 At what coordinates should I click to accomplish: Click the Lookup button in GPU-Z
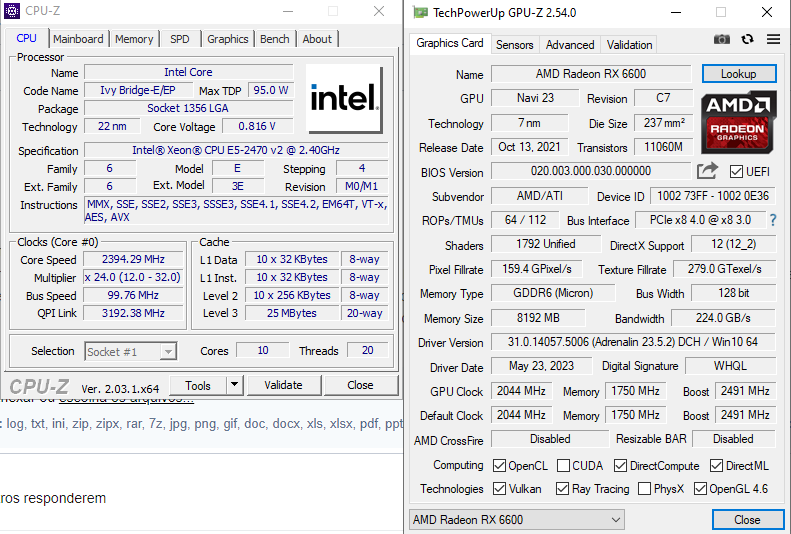[x=739, y=74]
